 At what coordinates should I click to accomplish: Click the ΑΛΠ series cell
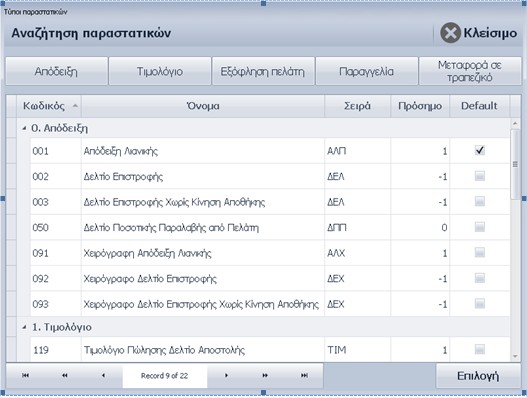(358, 151)
